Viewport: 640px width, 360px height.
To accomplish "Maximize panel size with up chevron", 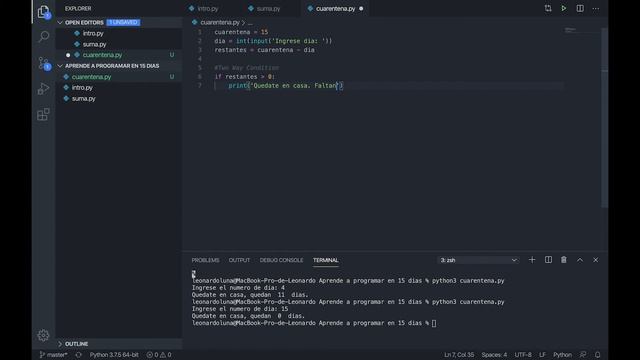I will pyautogui.click(x=580, y=260).
